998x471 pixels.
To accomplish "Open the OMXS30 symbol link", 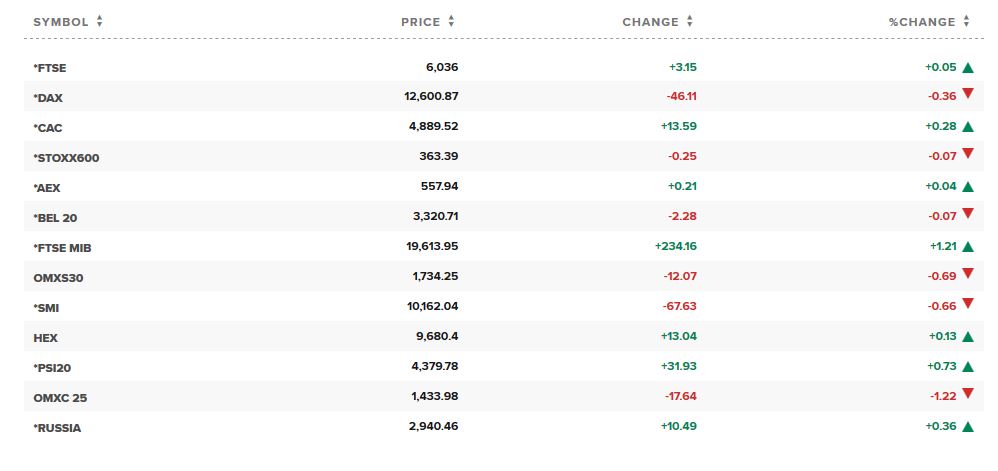I will point(58,278).
